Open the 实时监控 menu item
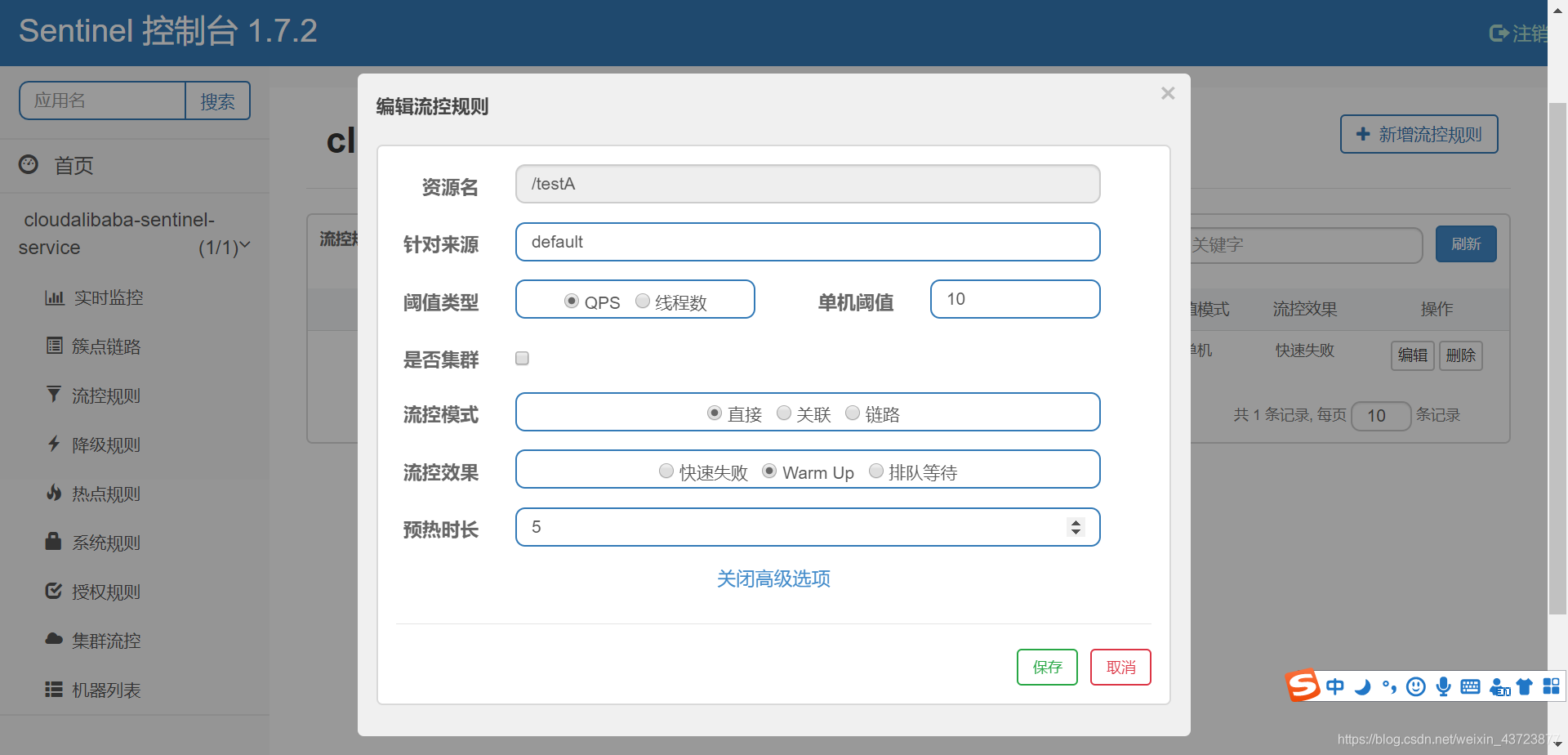 pos(109,297)
